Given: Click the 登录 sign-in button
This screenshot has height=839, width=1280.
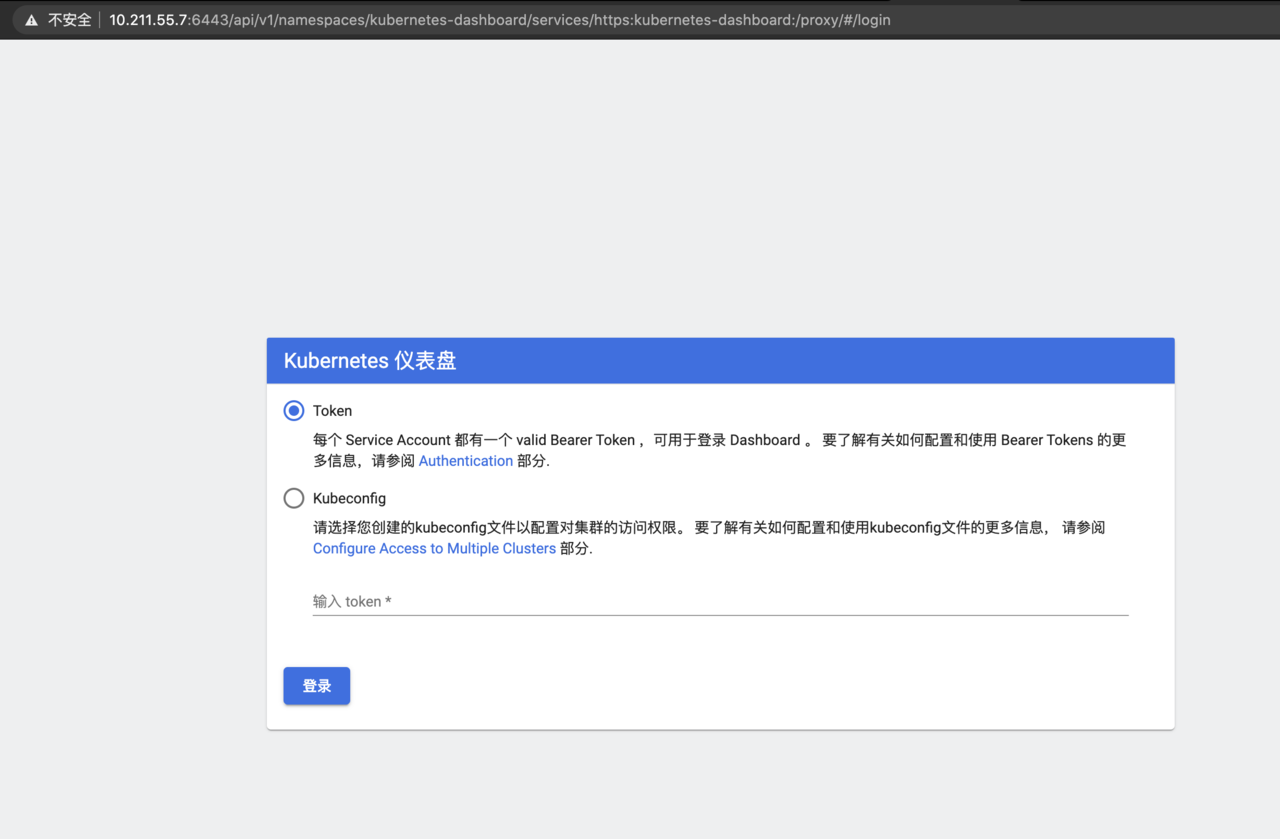Looking at the screenshot, I should pyautogui.click(x=317, y=686).
